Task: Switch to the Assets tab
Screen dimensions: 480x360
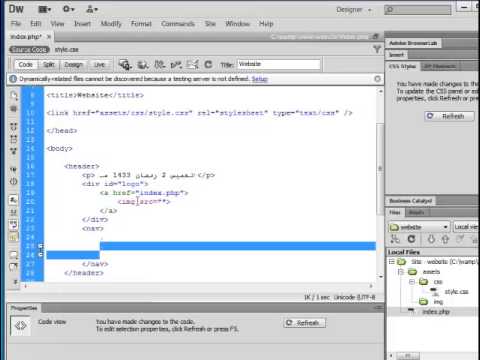Action: (x=417, y=212)
